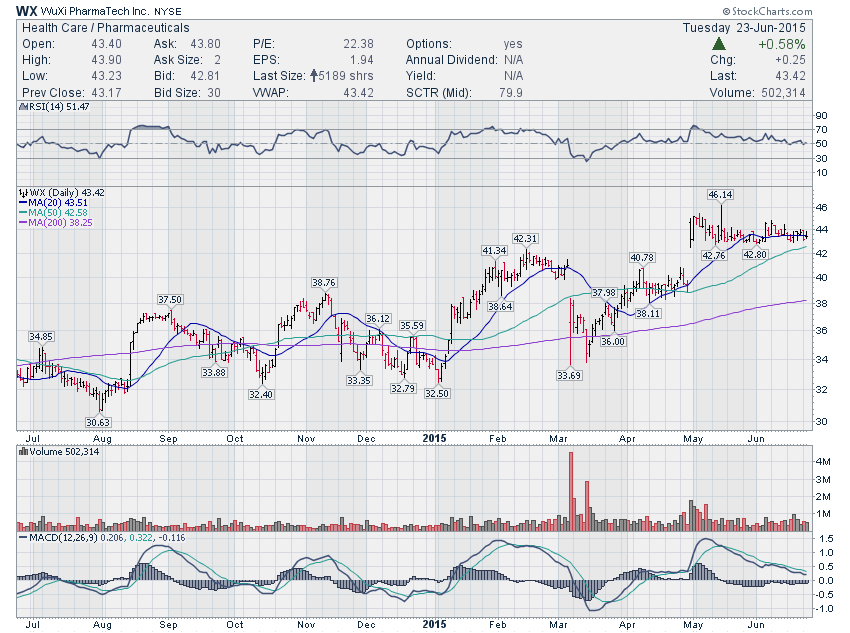
Task: Click the Chg value +0.25
Action: [x=790, y=60]
